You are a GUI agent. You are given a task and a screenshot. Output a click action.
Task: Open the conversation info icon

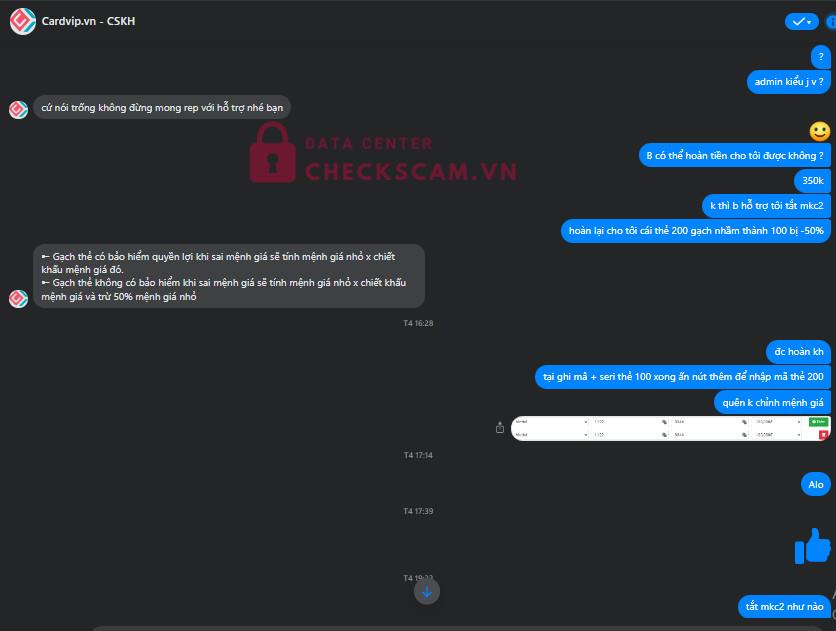pos(831,22)
